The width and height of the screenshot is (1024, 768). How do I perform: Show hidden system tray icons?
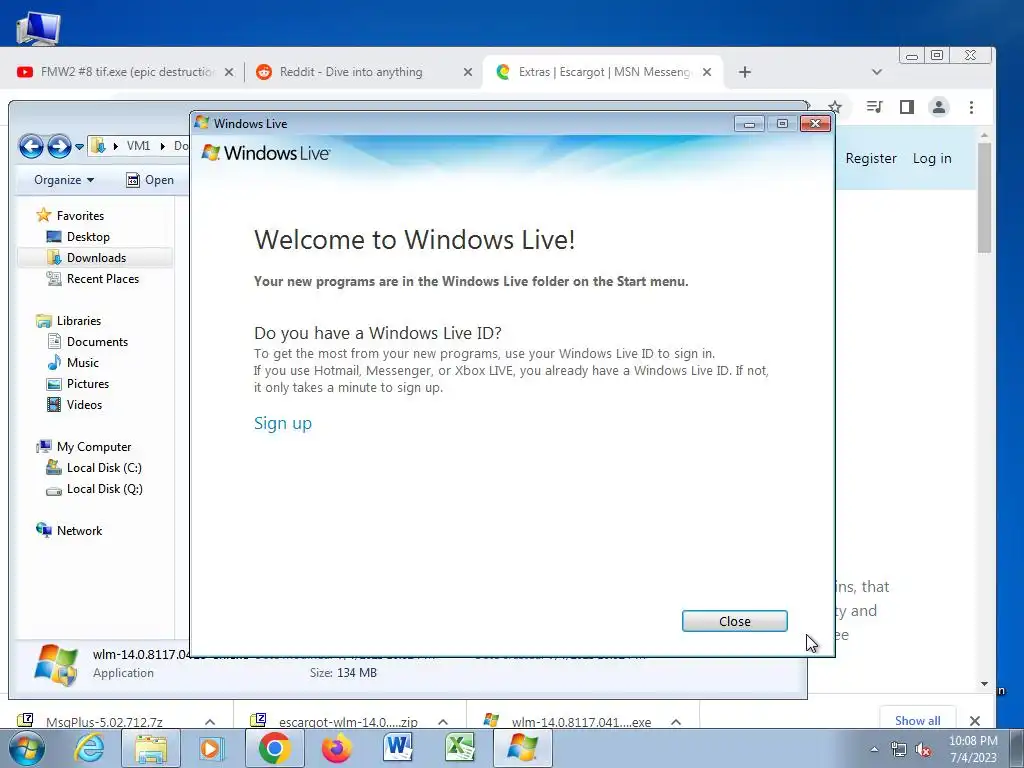point(874,749)
